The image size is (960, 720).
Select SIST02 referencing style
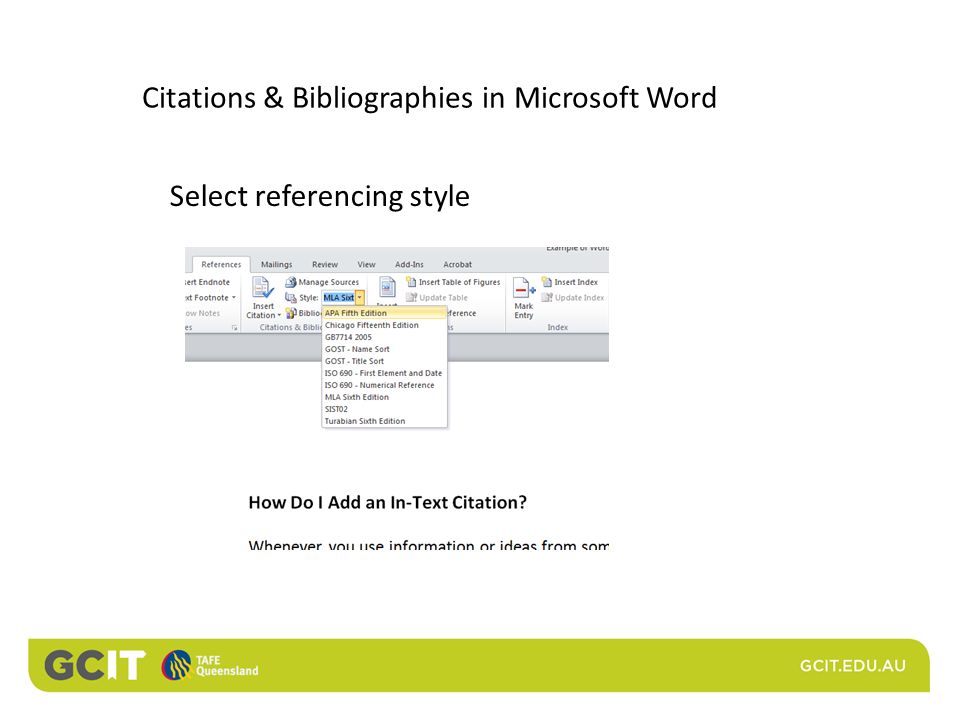point(384,409)
